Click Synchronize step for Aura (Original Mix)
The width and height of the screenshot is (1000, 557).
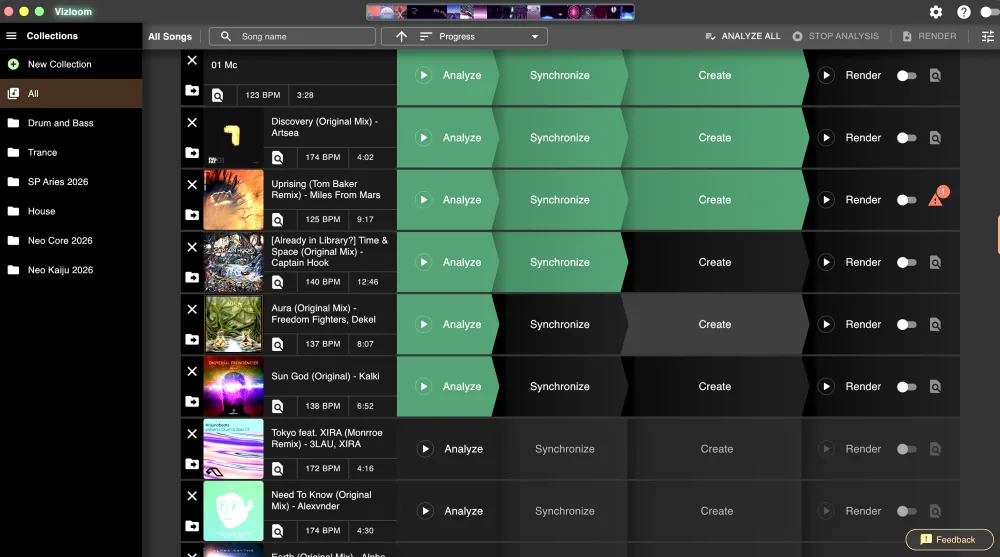(x=559, y=324)
